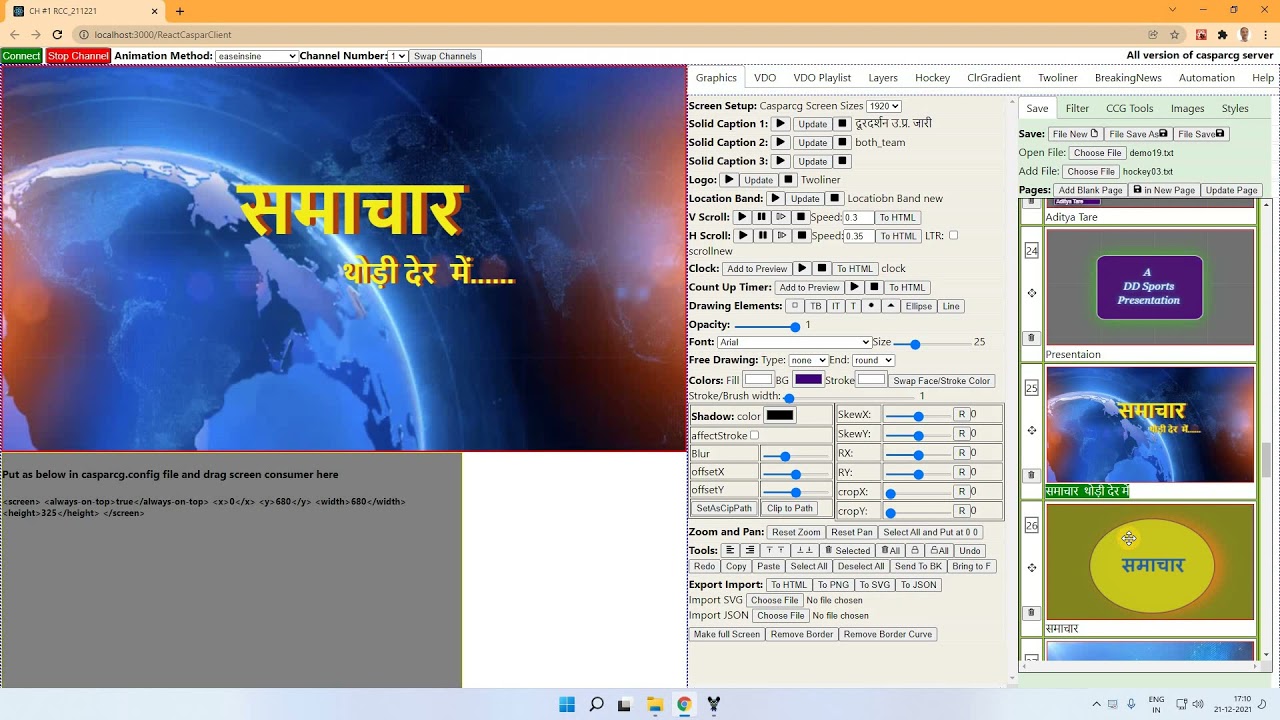Enable the affectStroke checkbox
This screenshot has width=1280, height=720.
[754, 436]
